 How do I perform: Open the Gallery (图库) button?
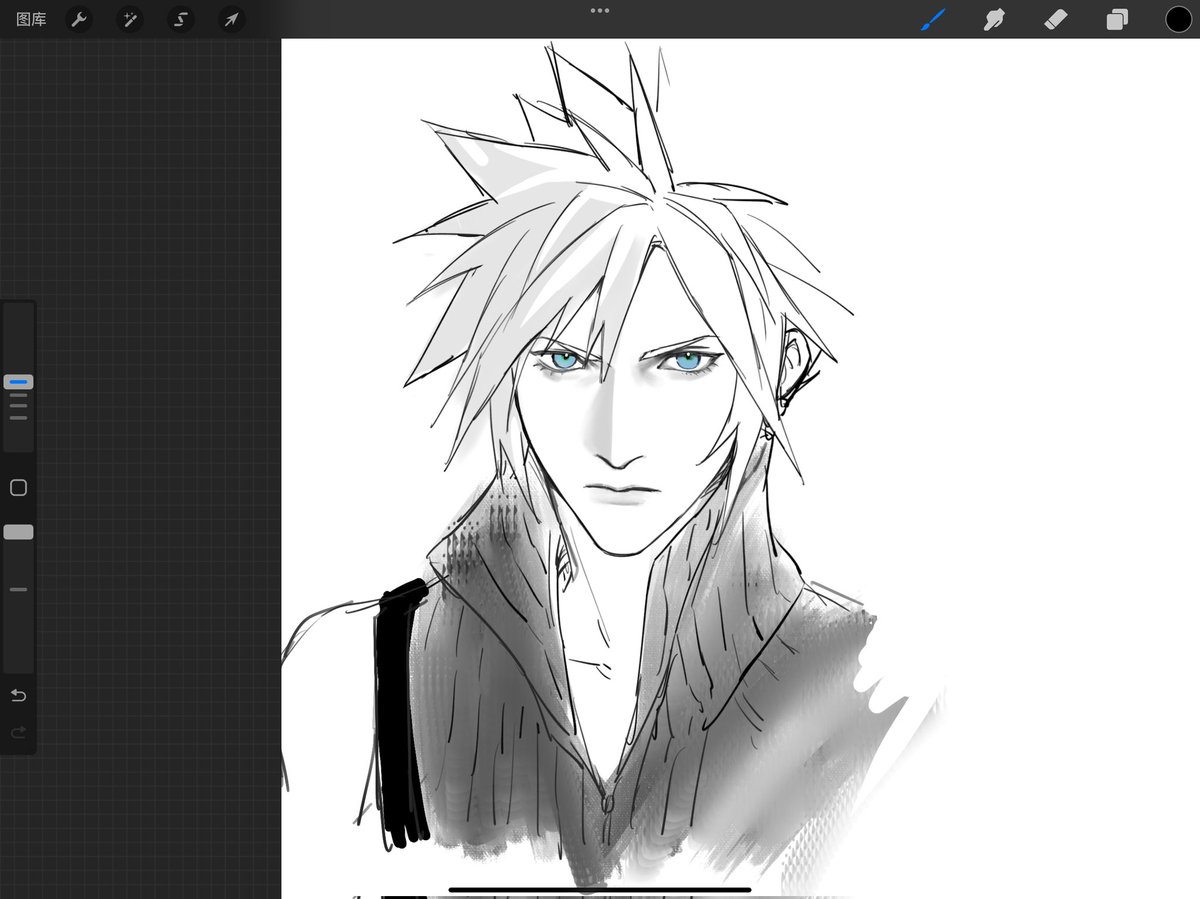(x=31, y=19)
